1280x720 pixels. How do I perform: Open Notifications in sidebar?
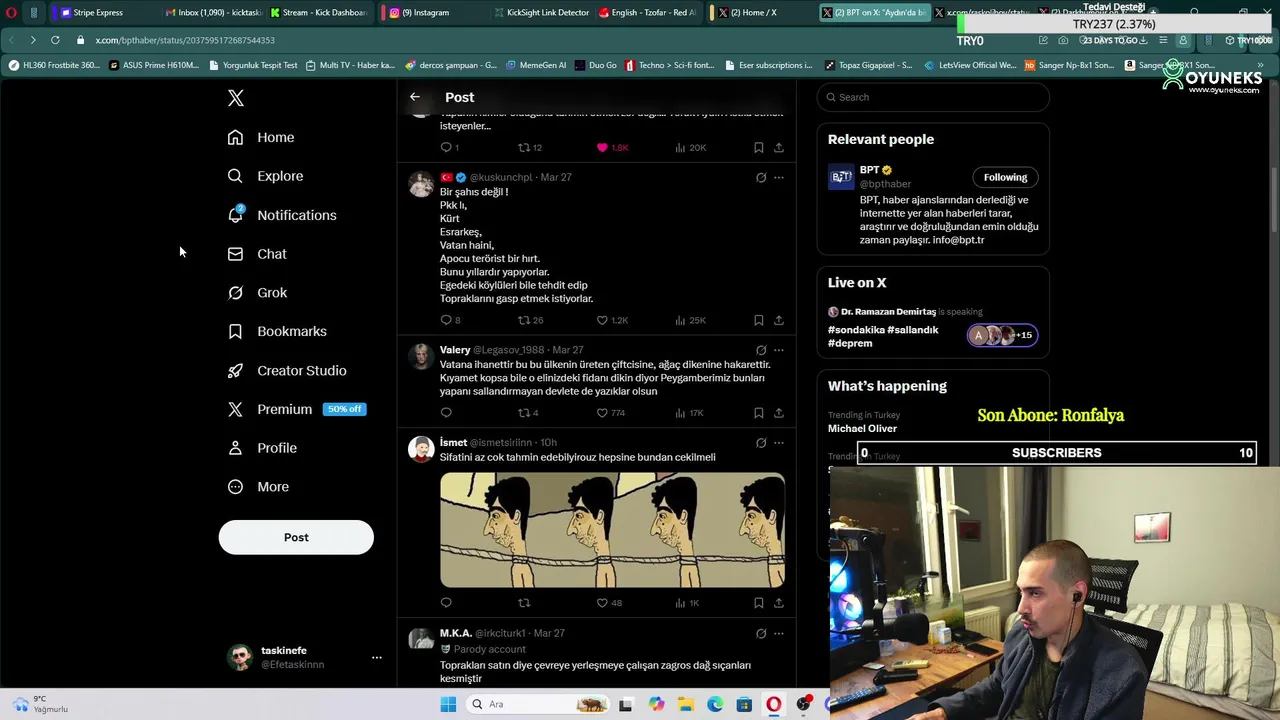tap(282, 215)
